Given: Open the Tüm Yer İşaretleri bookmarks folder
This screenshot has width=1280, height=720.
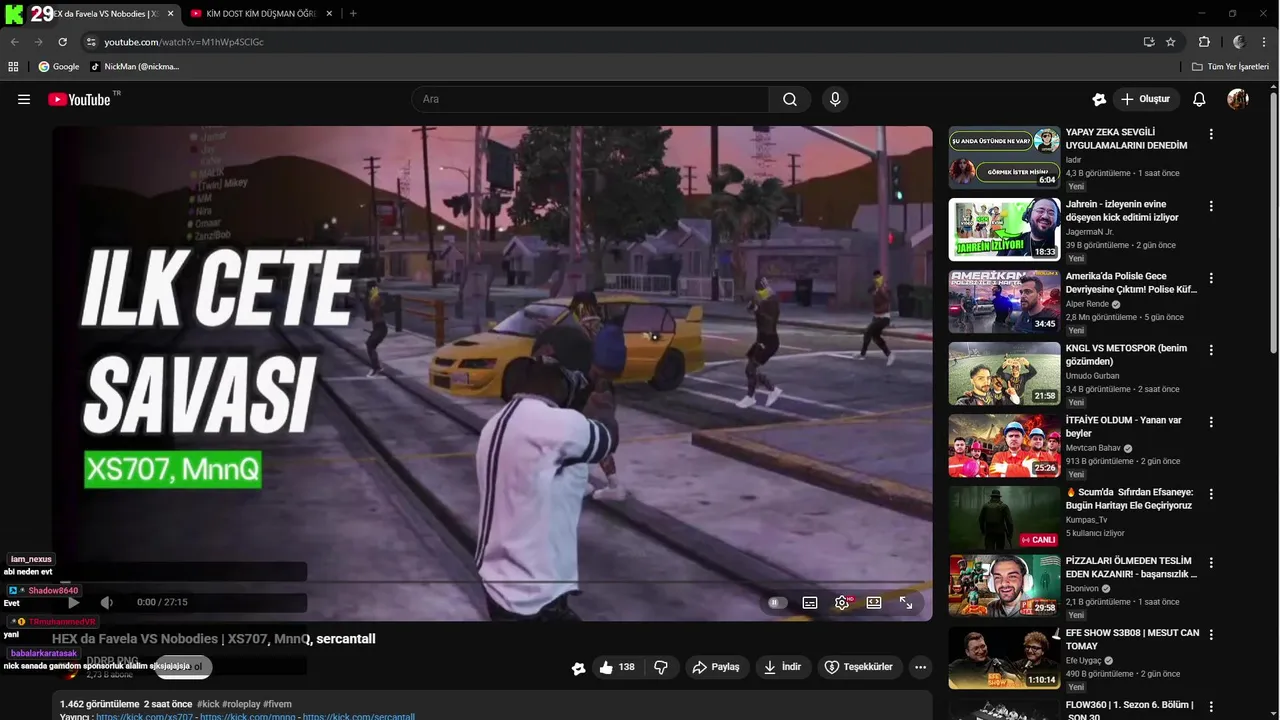Looking at the screenshot, I should (1230, 67).
